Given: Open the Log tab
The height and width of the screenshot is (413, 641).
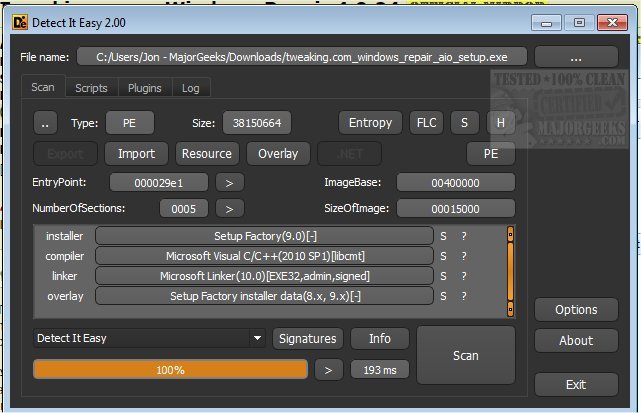Looking at the screenshot, I should (x=191, y=88).
